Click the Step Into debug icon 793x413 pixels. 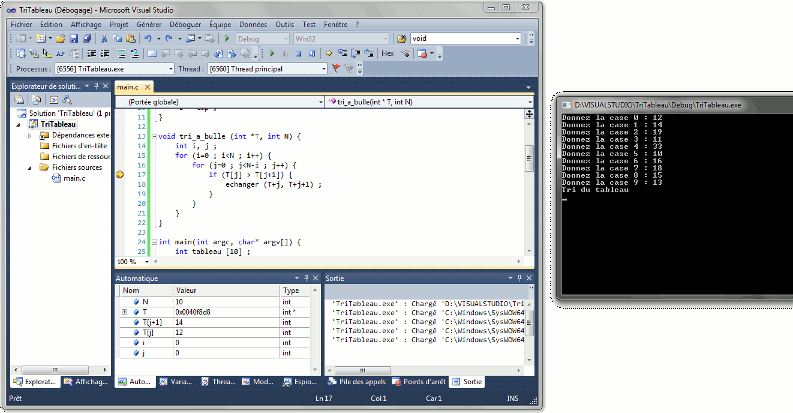[342, 53]
